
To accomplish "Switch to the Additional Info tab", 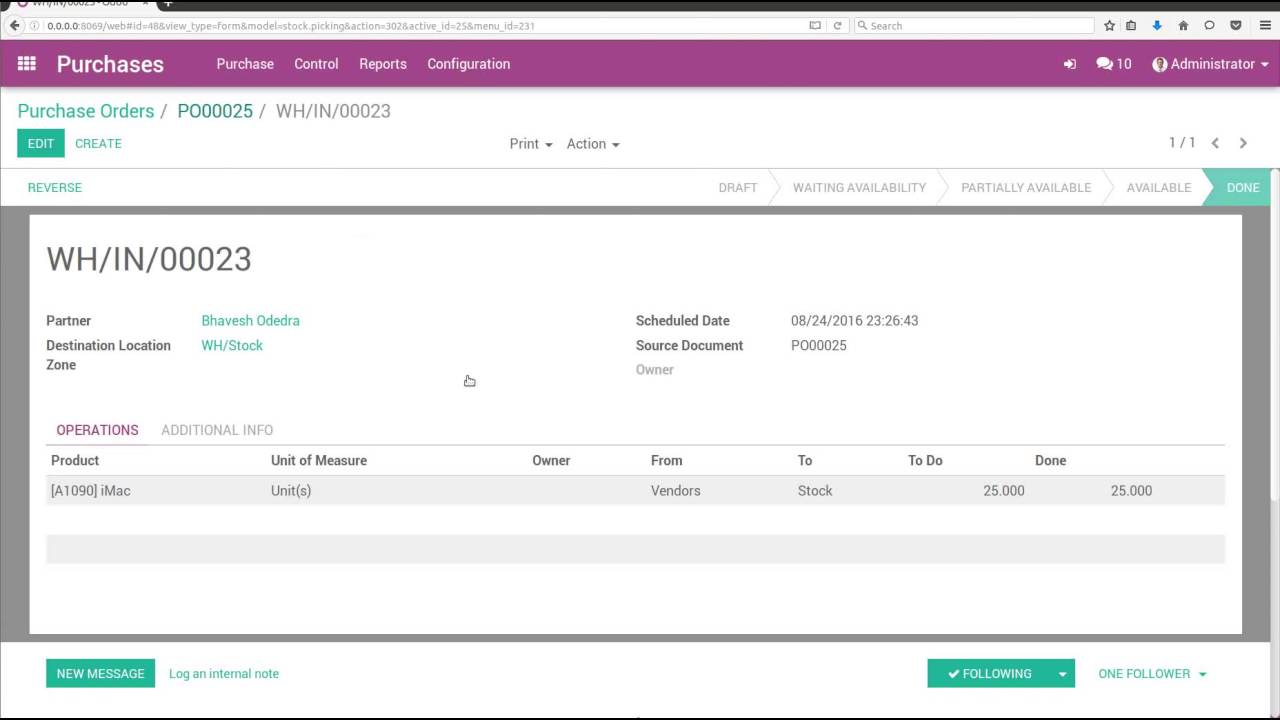I will 217,430.
